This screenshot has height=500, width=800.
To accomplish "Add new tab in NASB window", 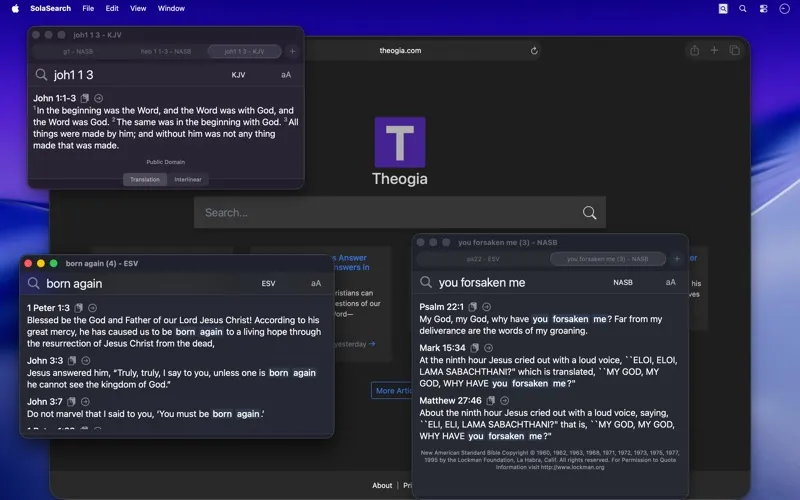I will (677, 259).
